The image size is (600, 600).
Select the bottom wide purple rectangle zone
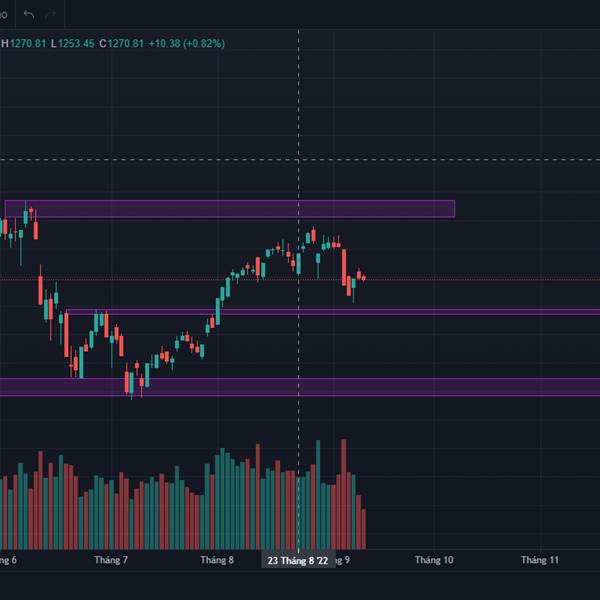300,386
